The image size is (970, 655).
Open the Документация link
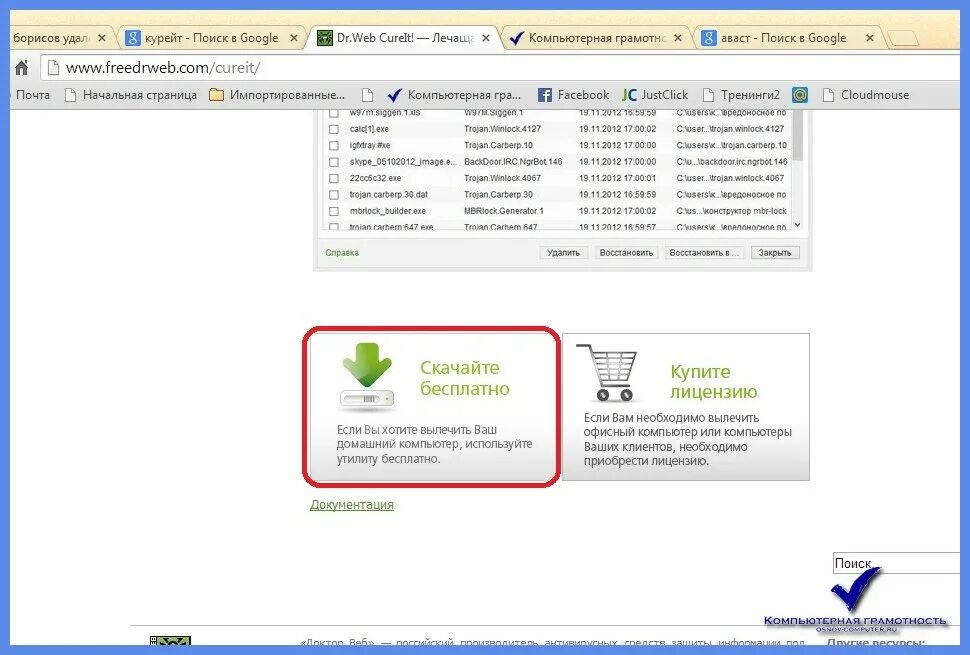pyautogui.click(x=352, y=505)
